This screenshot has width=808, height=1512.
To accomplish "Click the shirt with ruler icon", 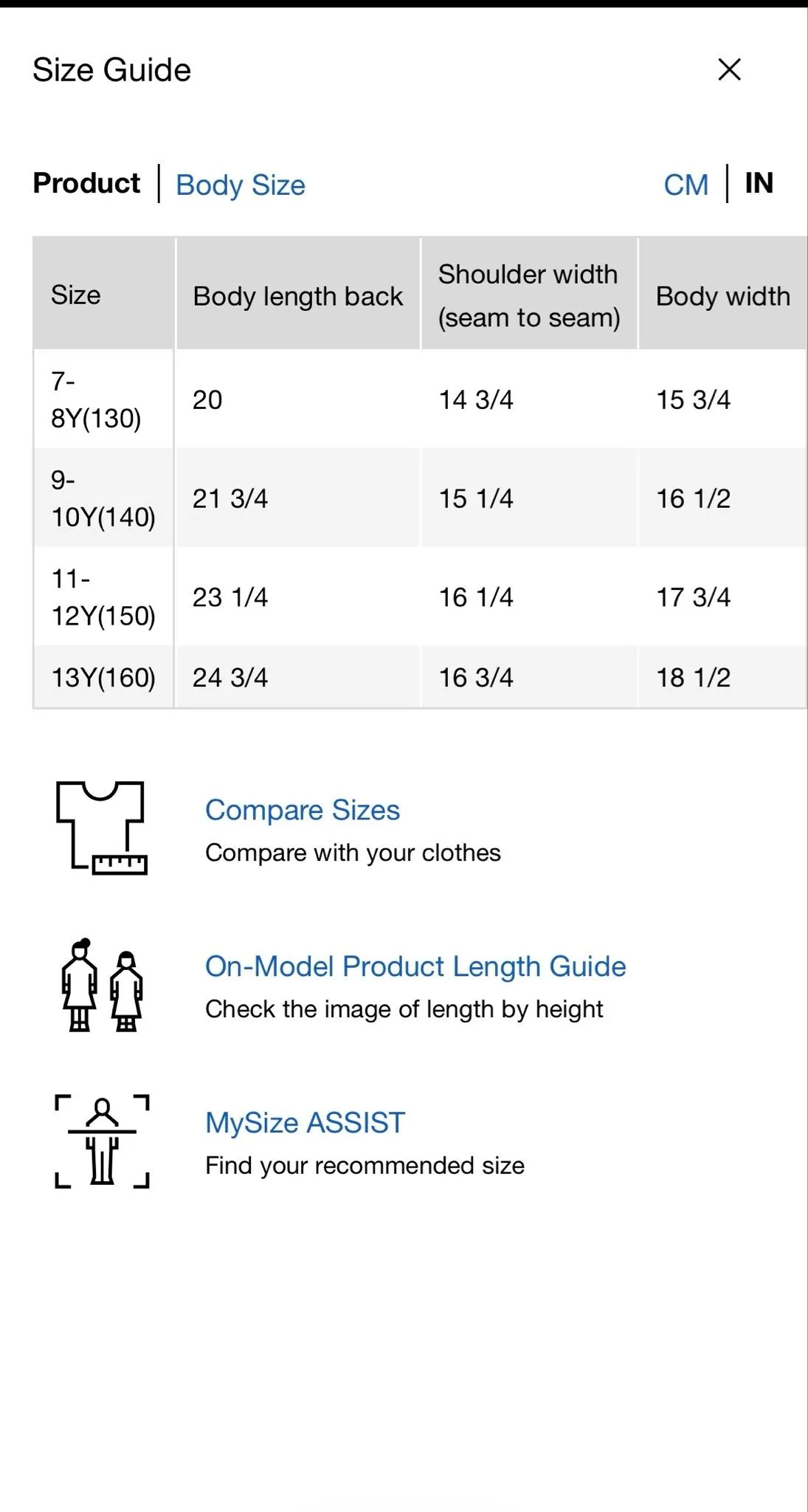I will click(102, 828).
